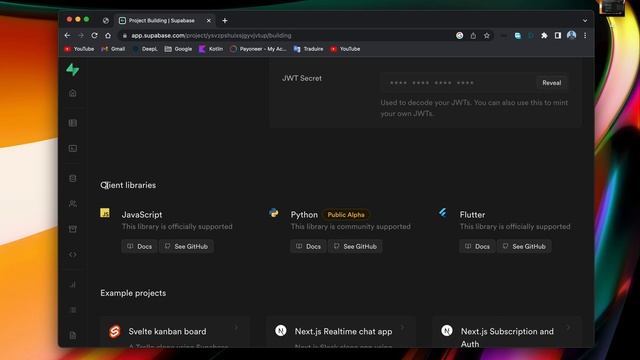The height and width of the screenshot is (360, 640).
Task: Expand the tab search chevron
Action: pos(585,20)
